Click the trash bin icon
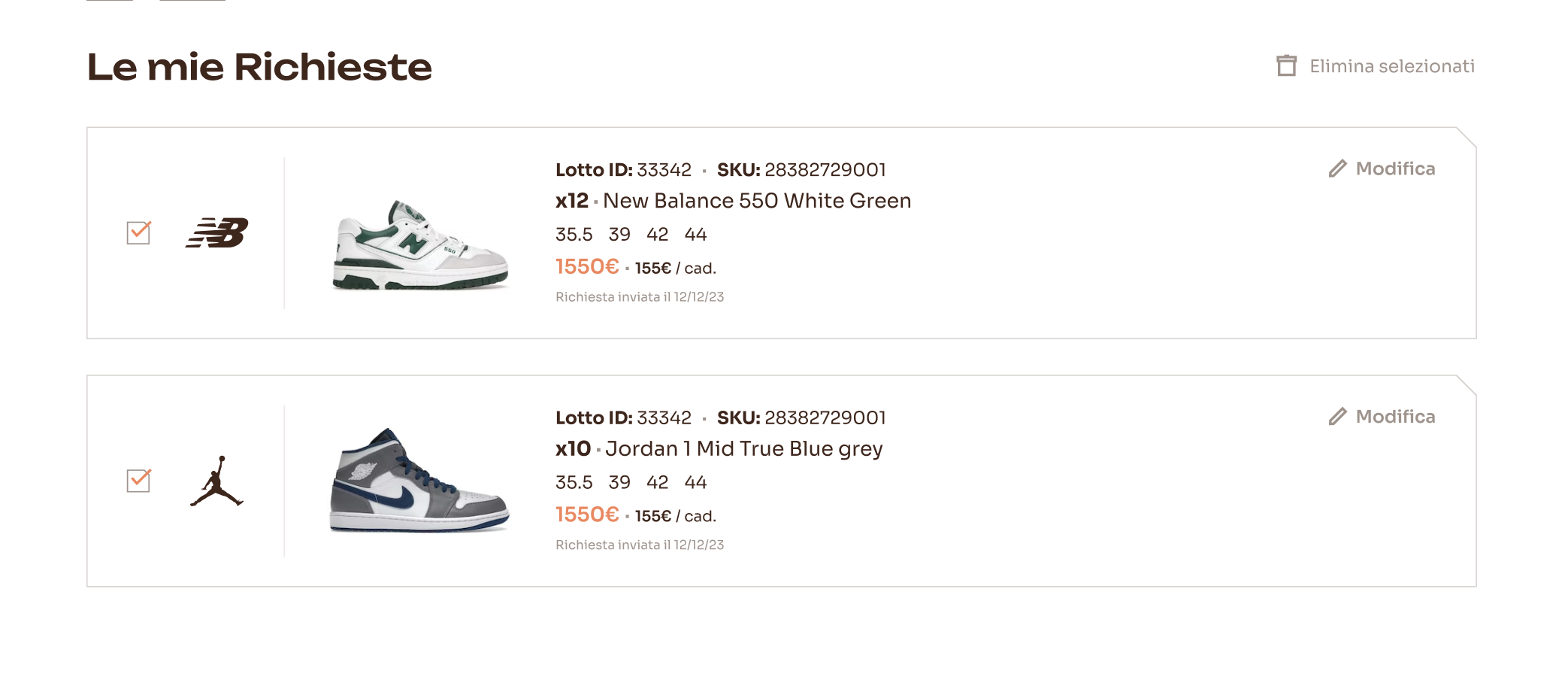1568x674 pixels. [1286, 66]
